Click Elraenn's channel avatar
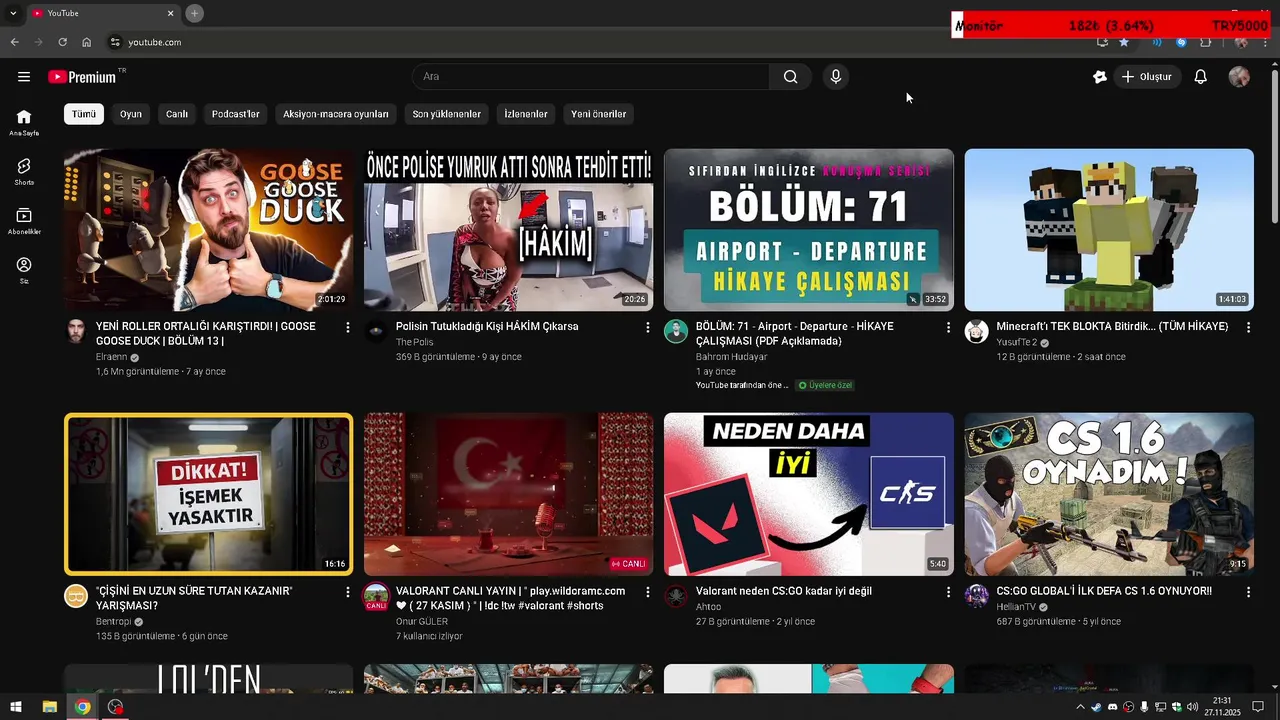 coord(76,331)
